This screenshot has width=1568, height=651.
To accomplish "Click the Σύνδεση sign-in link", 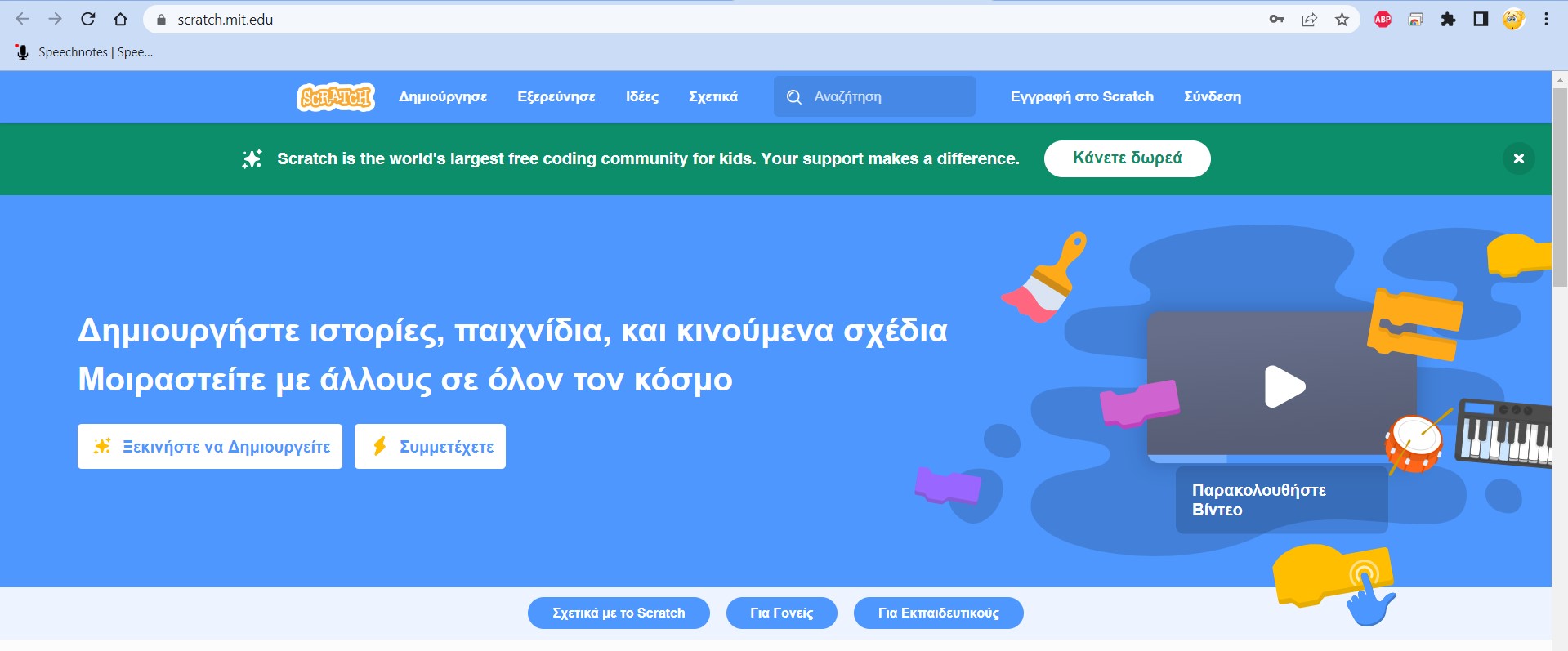I will click(x=1213, y=96).
